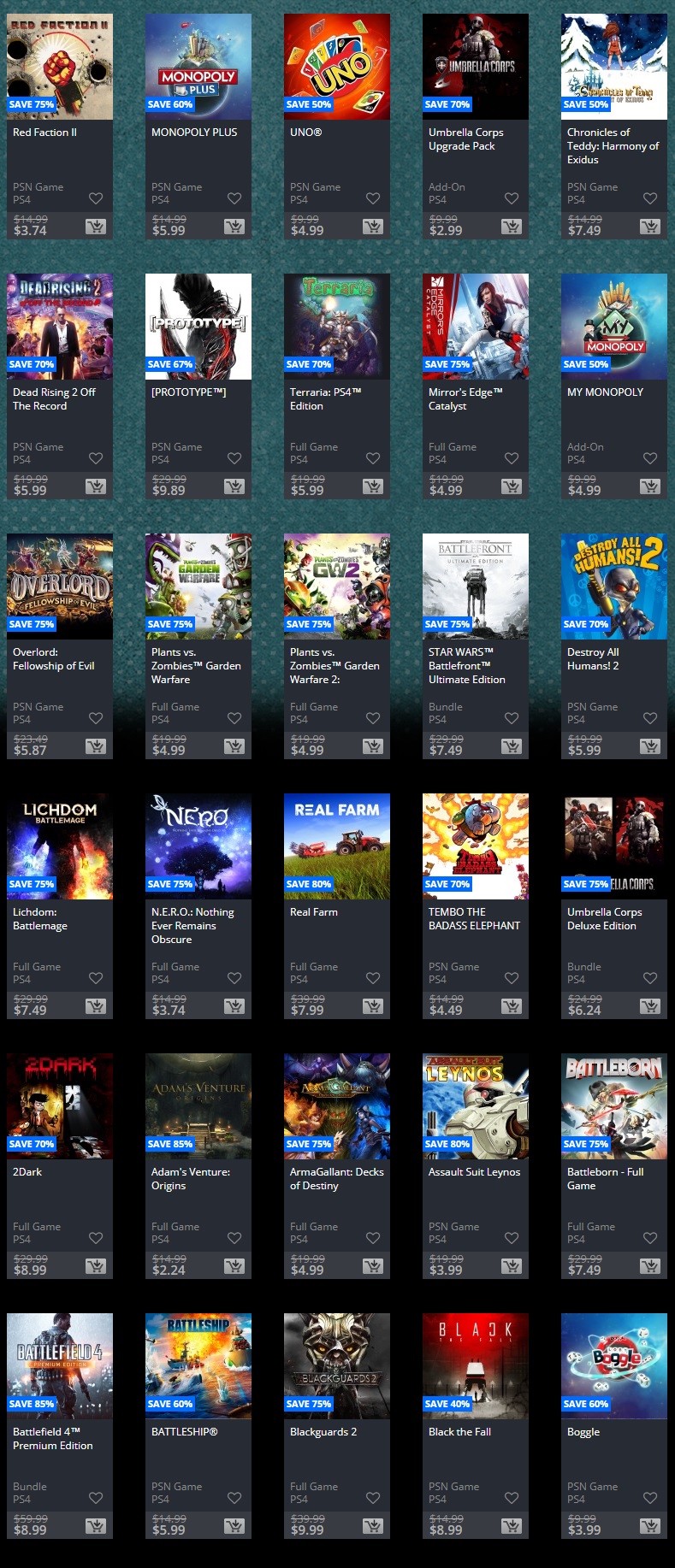
Task: Add MONOPOLY PLUS to cart
Action: coord(234,227)
